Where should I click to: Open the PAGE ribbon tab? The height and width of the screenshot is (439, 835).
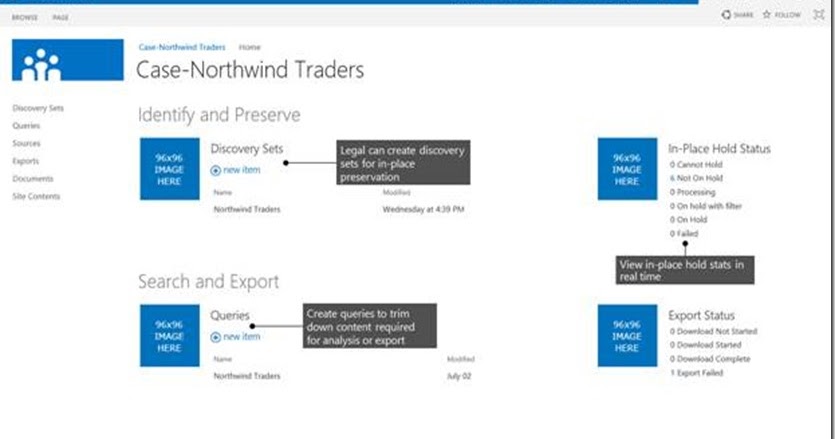pyautogui.click(x=60, y=18)
